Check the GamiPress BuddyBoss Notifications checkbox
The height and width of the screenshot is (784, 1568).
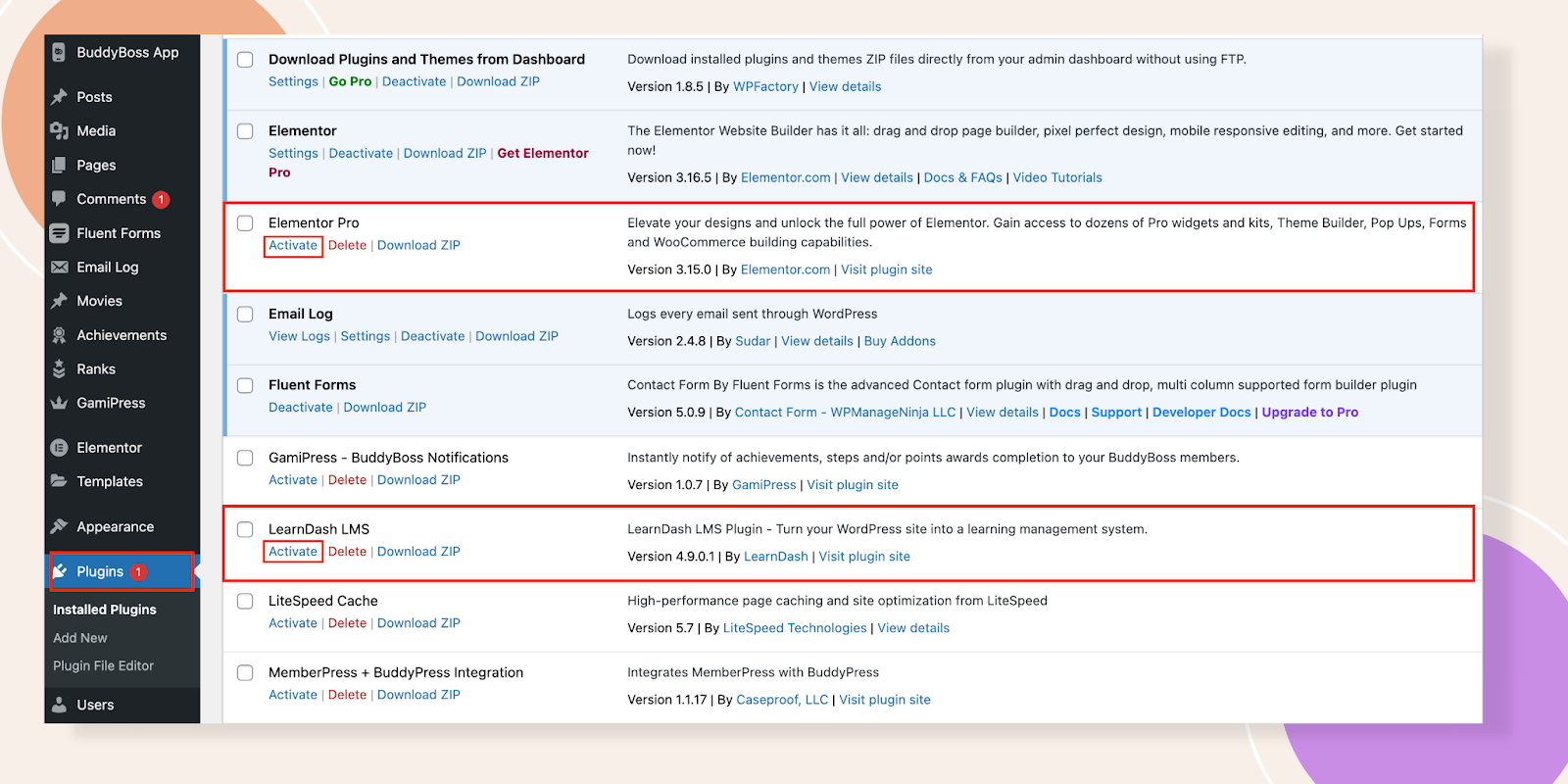pyautogui.click(x=245, y=458)
